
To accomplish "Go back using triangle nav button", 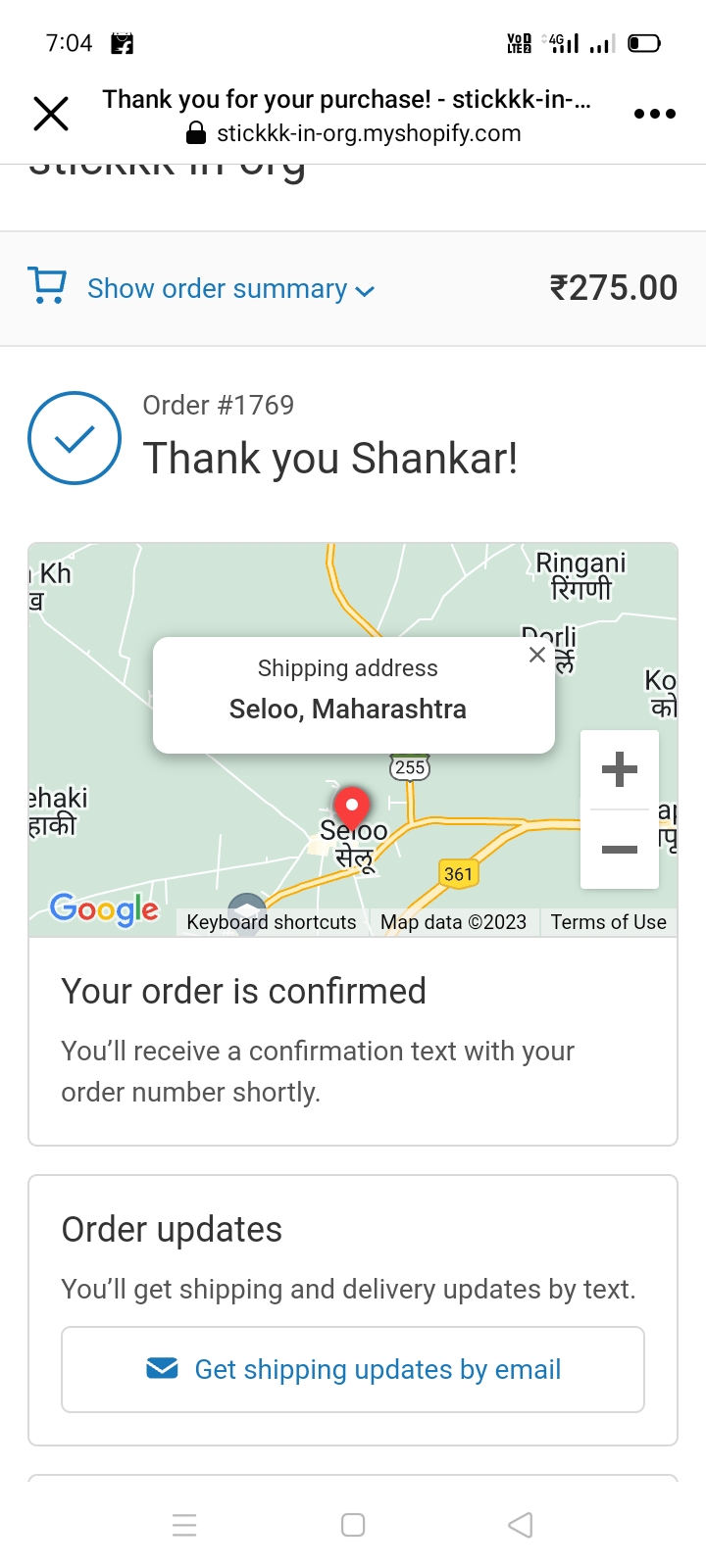I will tap(521, 1525).
